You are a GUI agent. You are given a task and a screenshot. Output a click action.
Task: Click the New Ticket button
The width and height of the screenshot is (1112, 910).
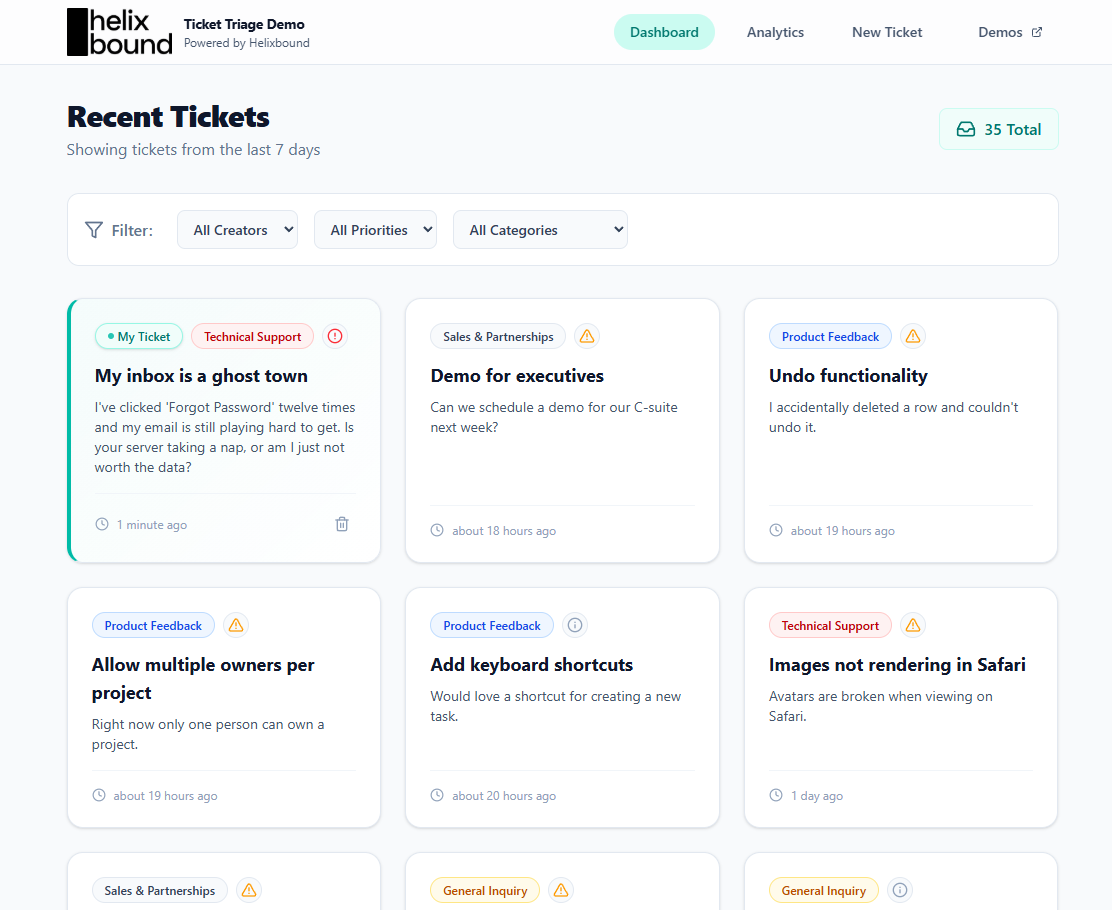(887, 31)
